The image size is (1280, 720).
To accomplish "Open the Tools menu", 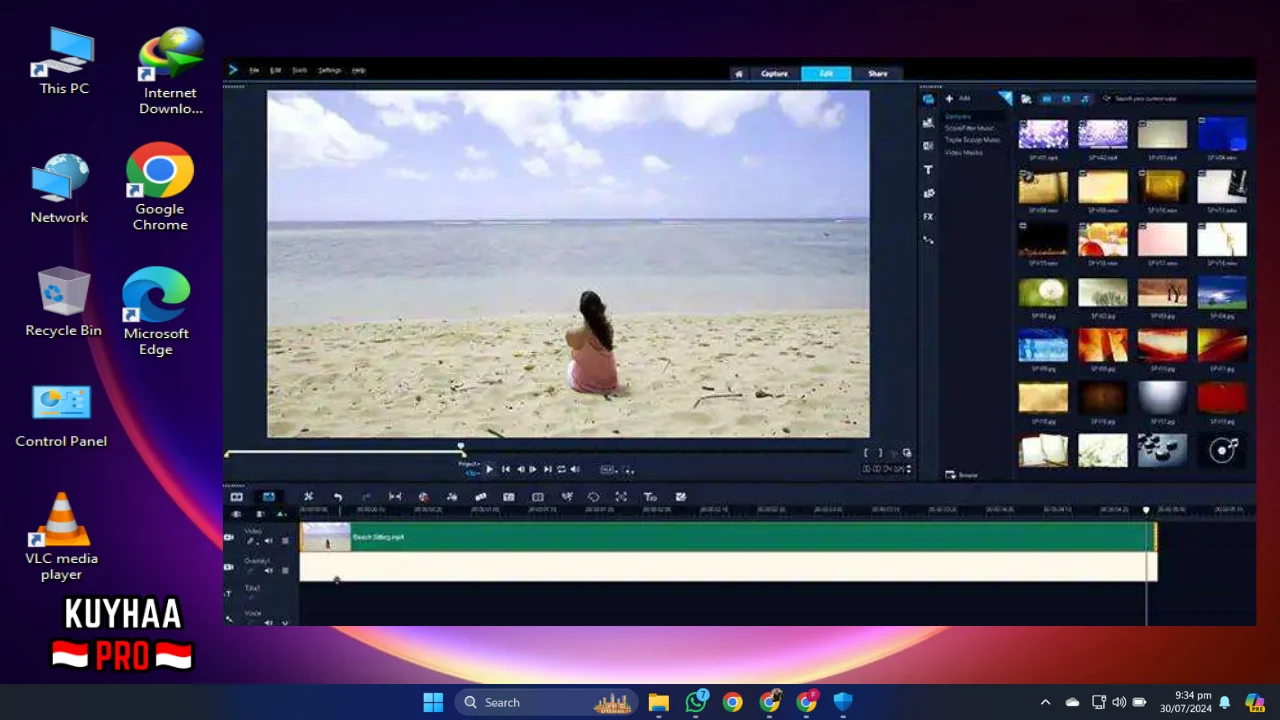I will (x=300, y=71).
